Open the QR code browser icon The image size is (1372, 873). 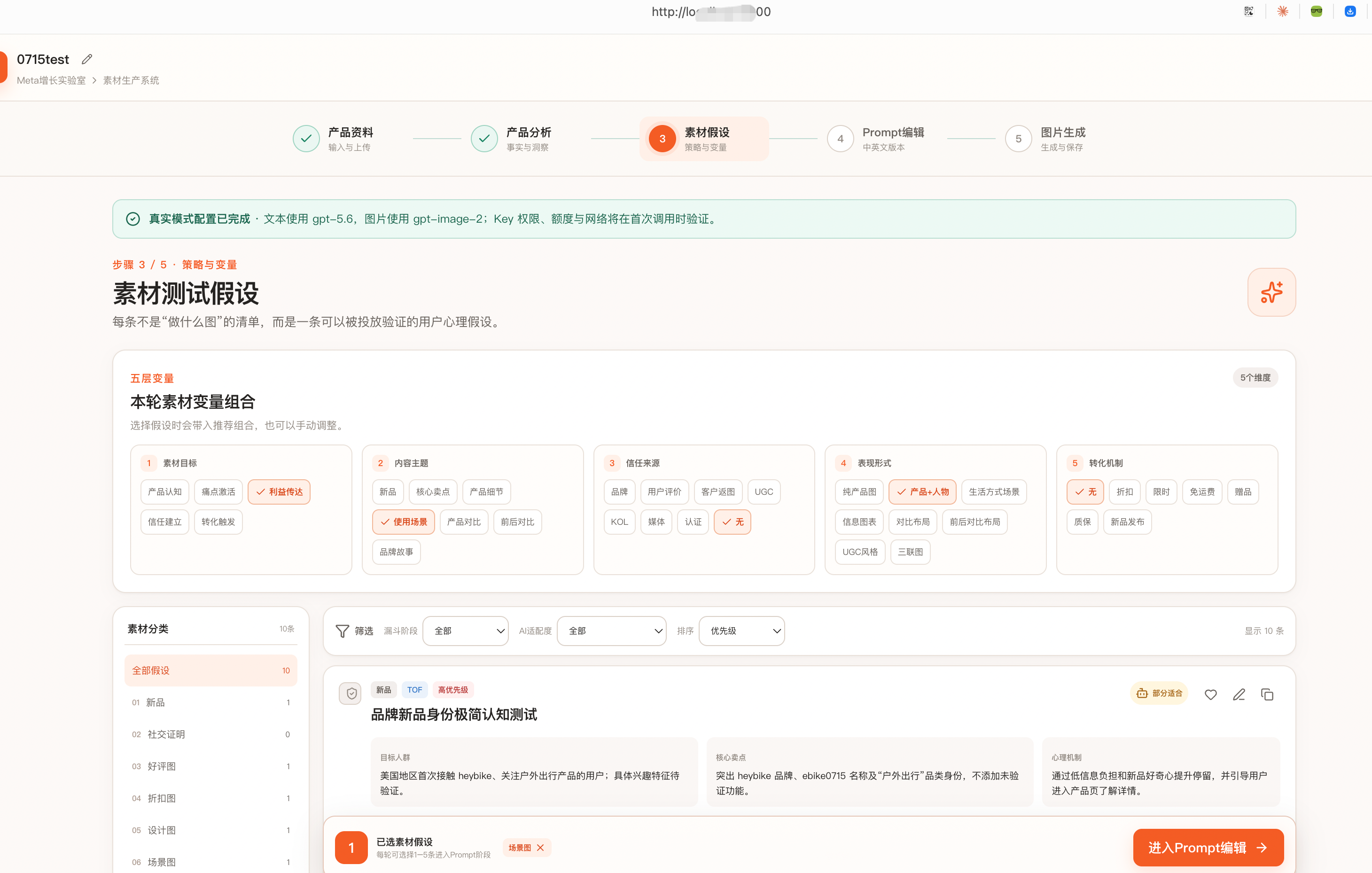(1249, 11)
